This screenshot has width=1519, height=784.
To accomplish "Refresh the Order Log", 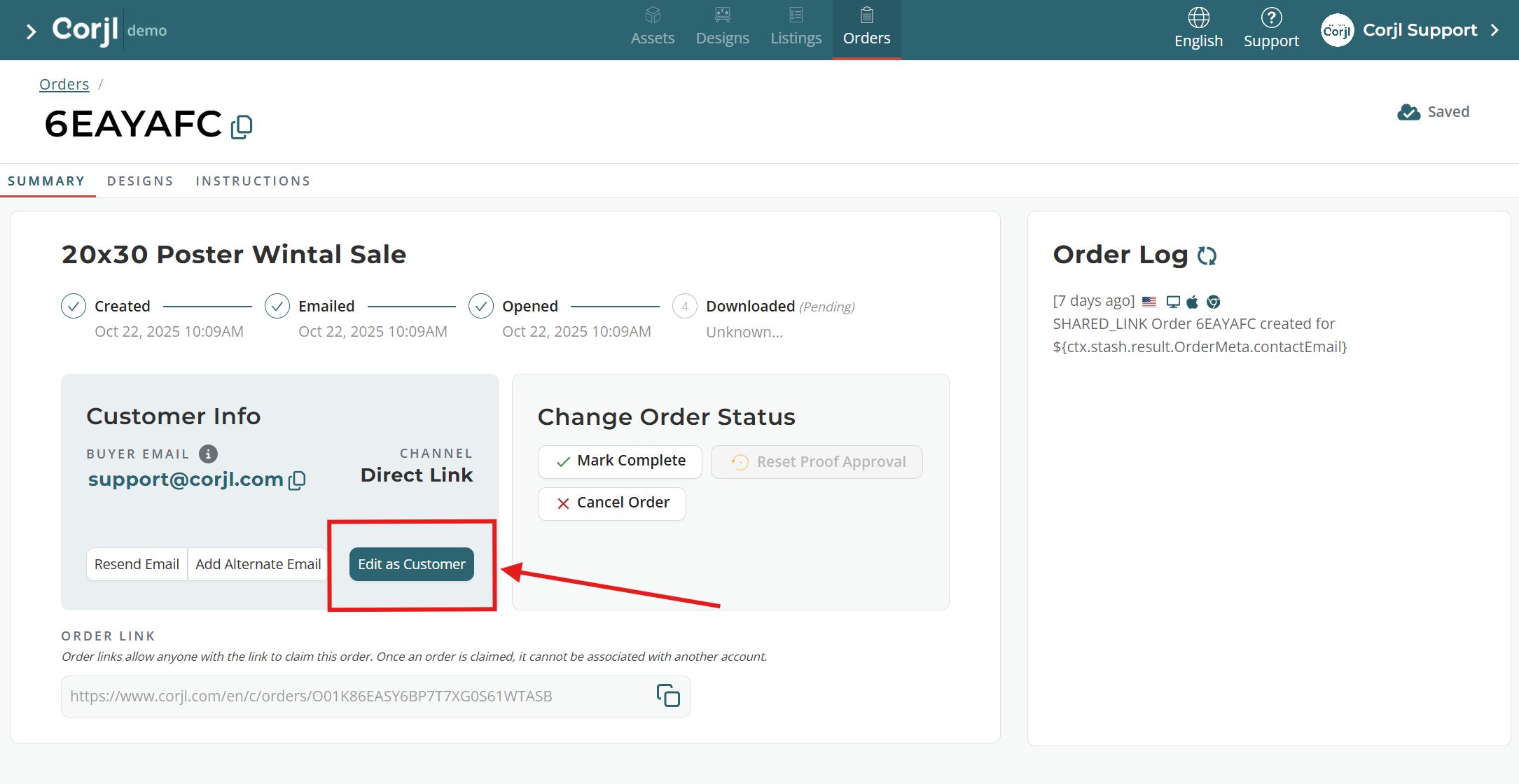I will point(1207,255).
